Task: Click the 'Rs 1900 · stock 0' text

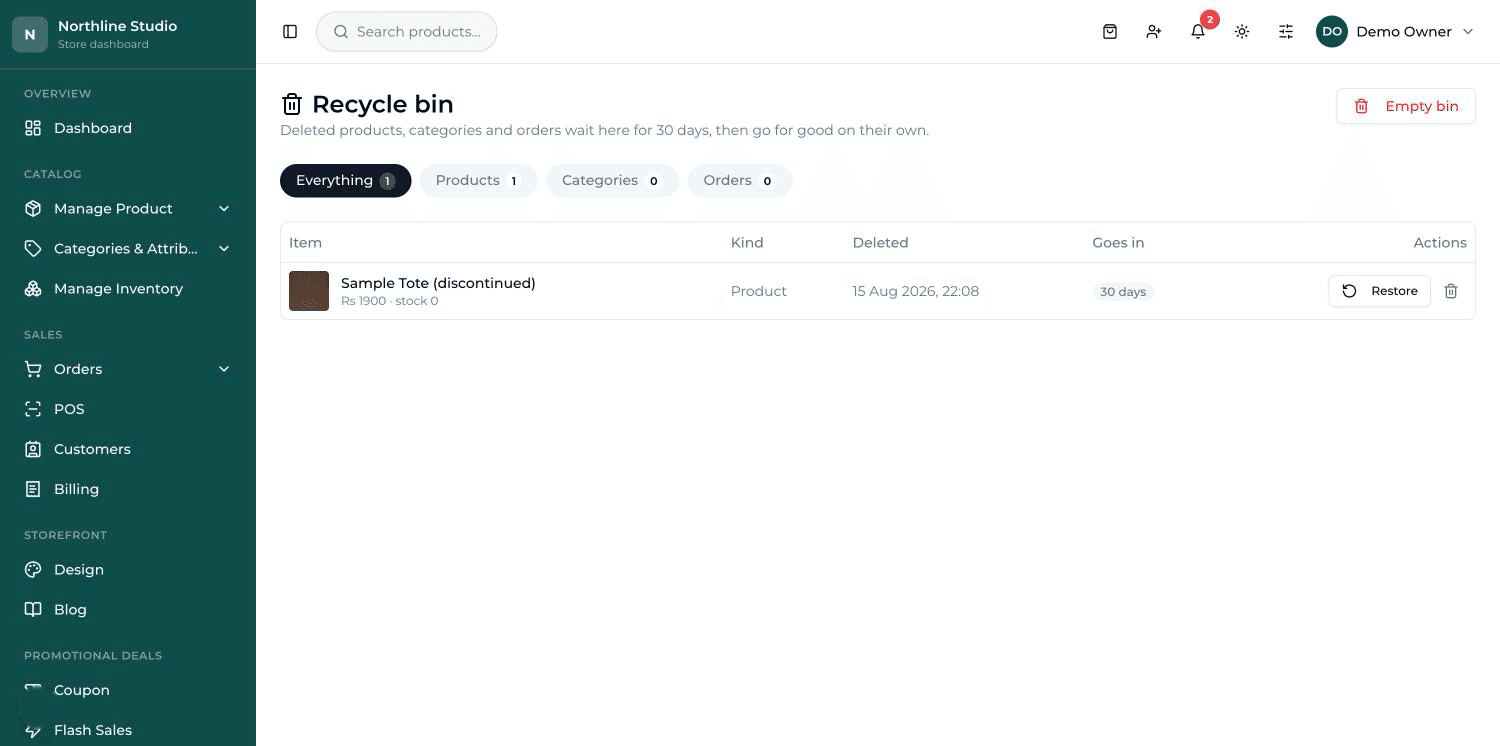Action: [390, 301]
